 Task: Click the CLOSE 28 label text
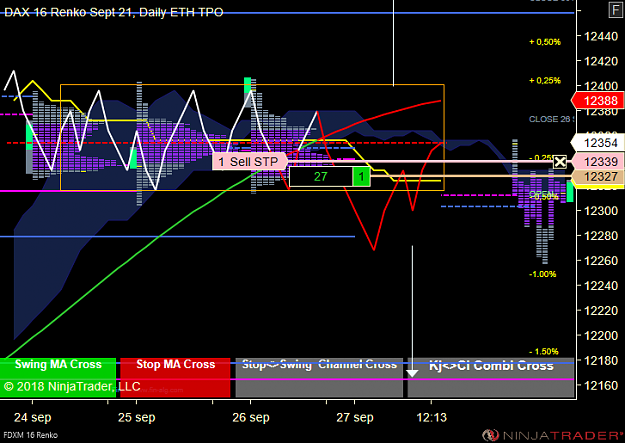pyautogui.click(x=551, y=119)
